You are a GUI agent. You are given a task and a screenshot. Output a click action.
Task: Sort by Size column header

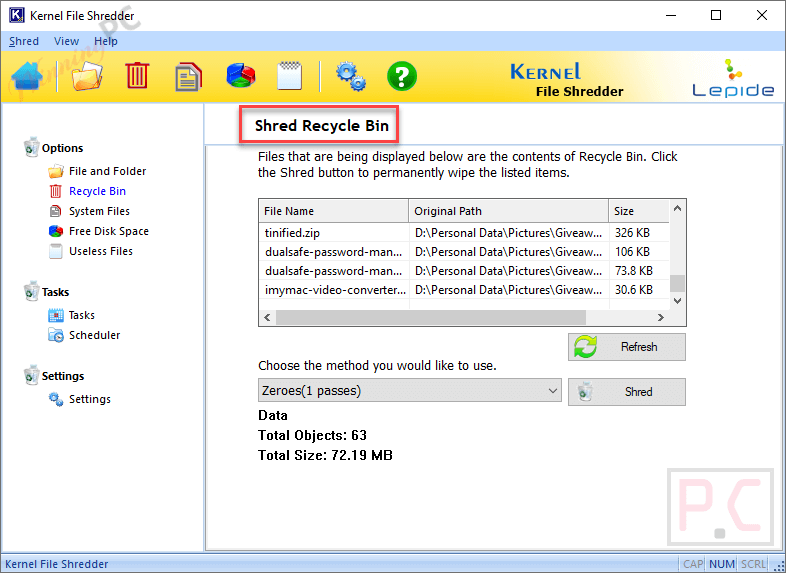tap(639, 211)
